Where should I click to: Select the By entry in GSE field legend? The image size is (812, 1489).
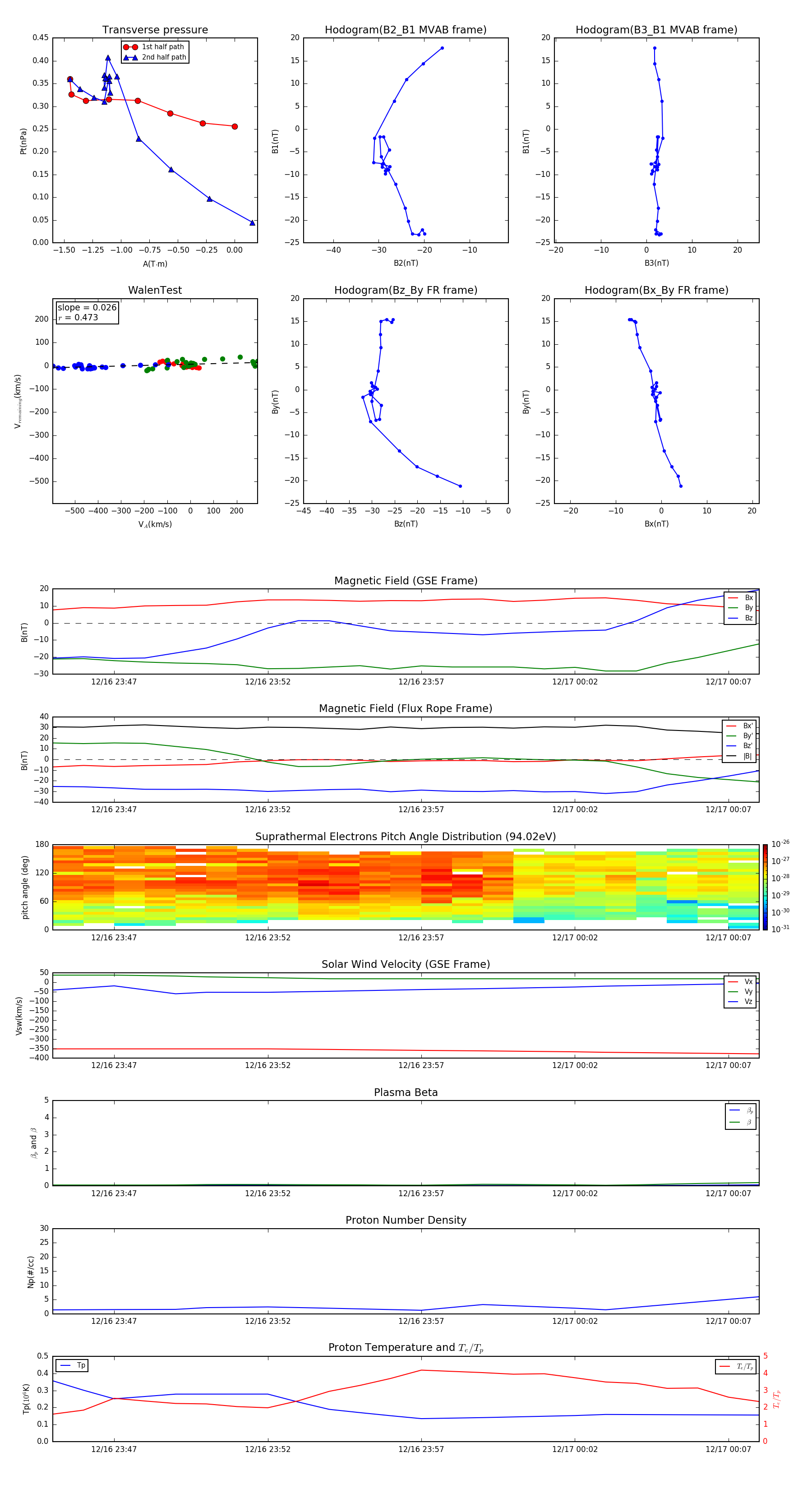coord(740,607)
